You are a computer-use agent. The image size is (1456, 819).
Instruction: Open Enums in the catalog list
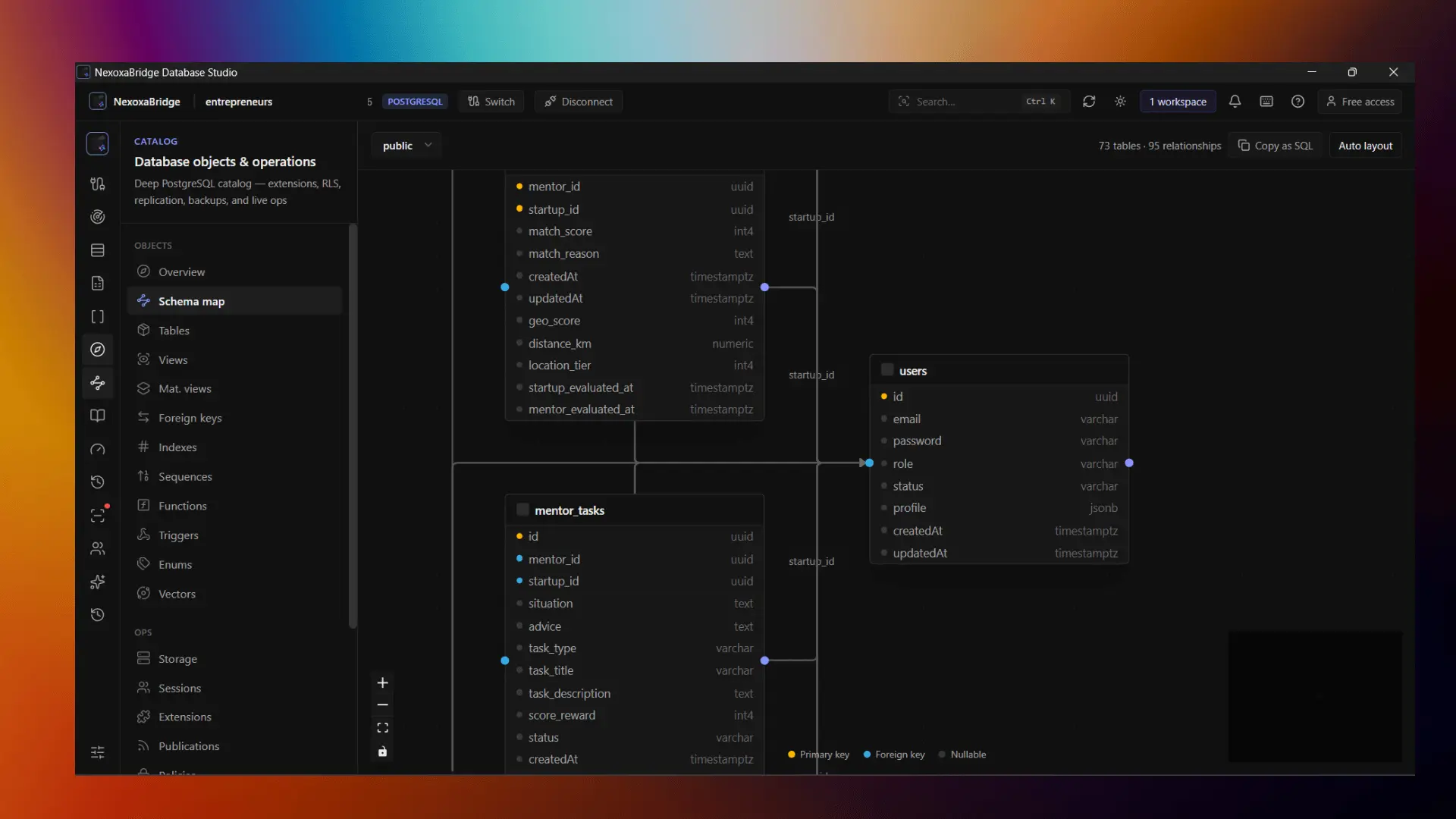click(235, 565)
